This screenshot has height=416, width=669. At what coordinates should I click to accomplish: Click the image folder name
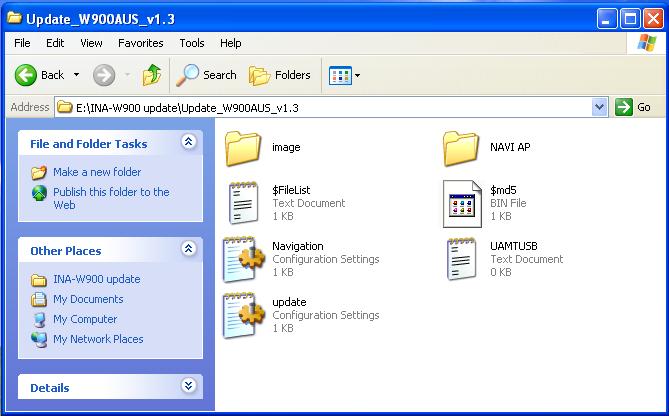click(286, 147)
